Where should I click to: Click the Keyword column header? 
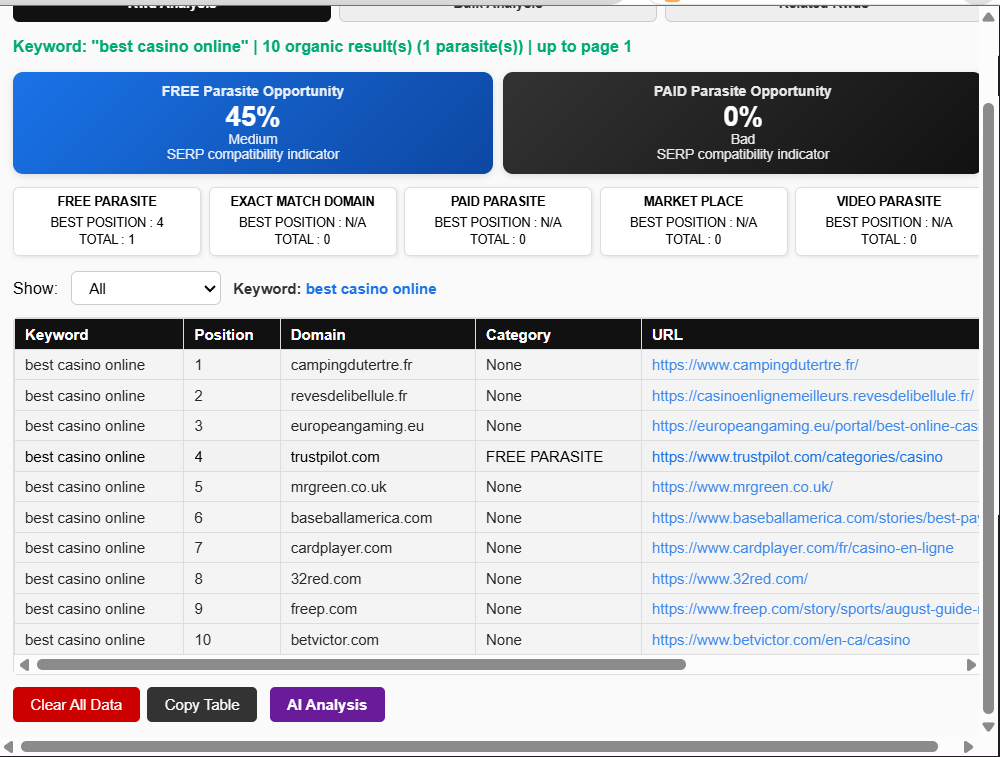point(99,335)
